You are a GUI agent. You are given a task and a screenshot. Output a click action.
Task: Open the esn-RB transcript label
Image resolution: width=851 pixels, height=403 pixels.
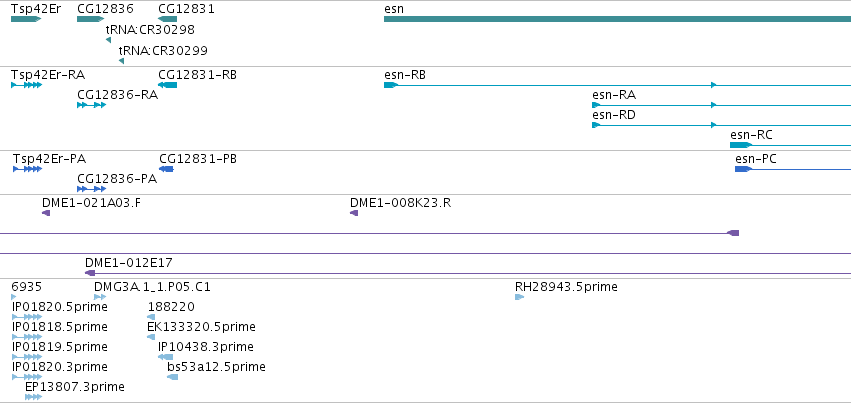[405, 74]
